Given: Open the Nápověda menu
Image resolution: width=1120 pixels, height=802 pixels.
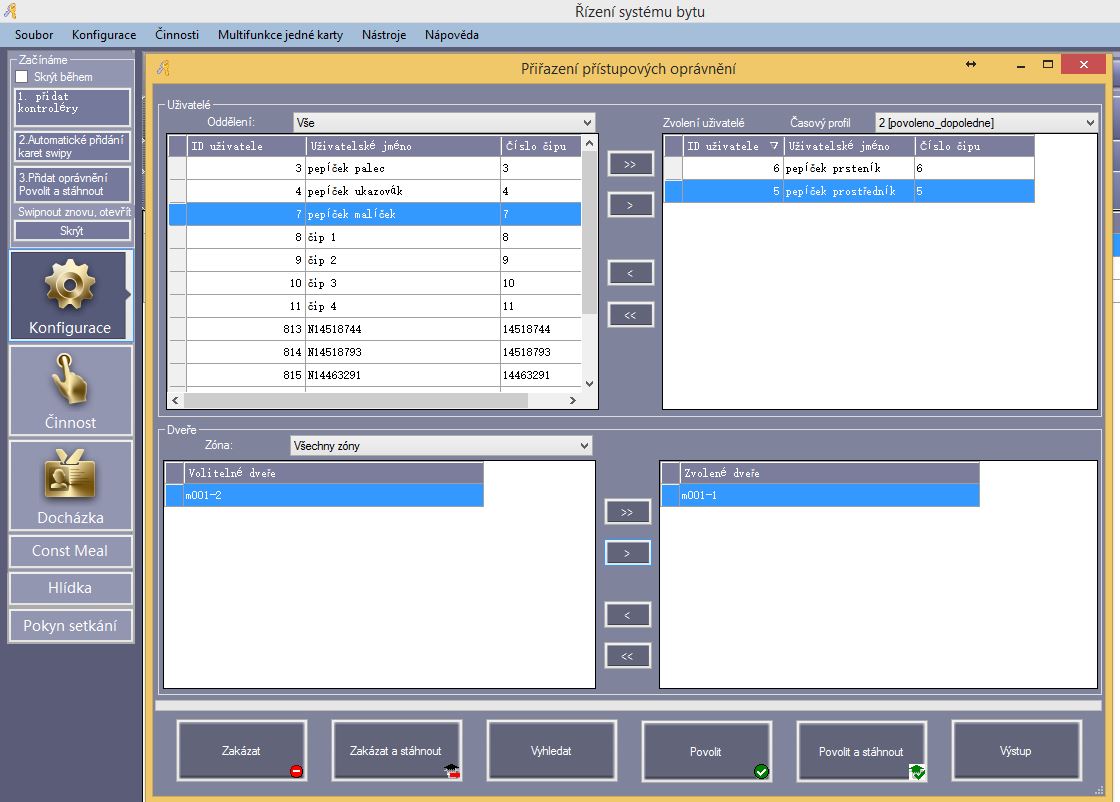Looking at the screenshot, I should tap(451, 34).
